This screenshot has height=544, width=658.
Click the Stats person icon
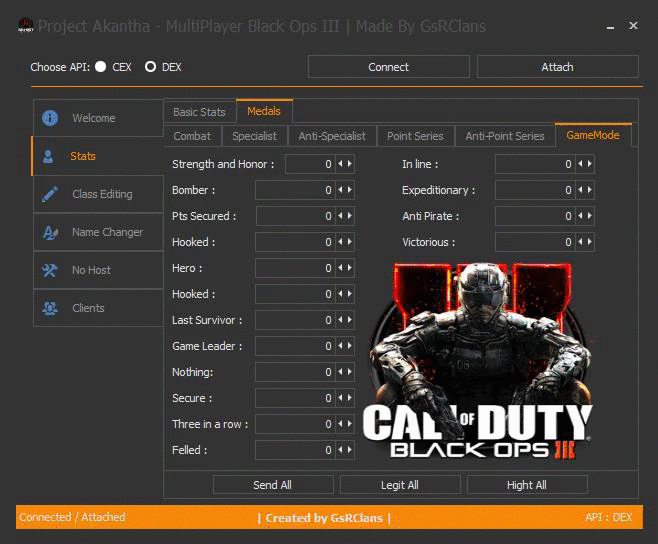[48, 157]
